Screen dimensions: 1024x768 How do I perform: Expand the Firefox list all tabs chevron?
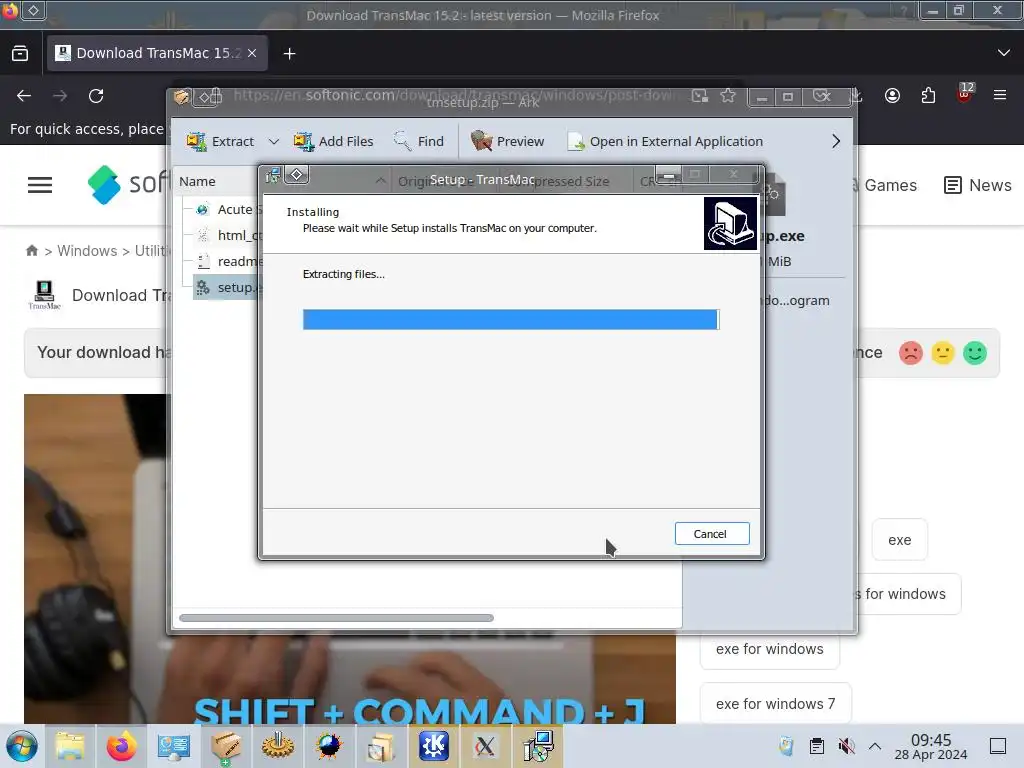[1004, 53]
